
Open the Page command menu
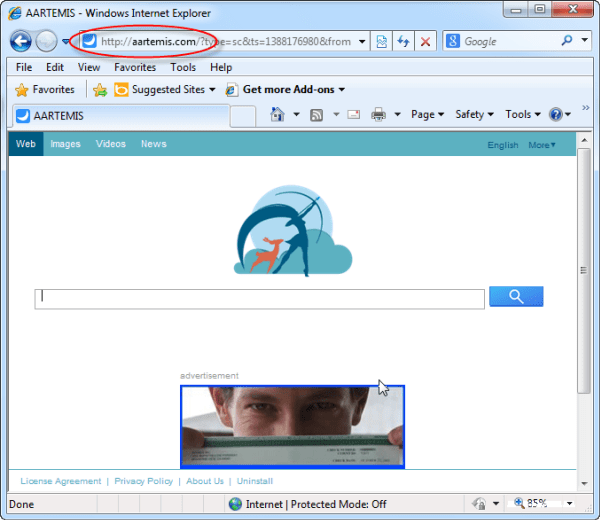pyautogui.click(x=427, y=114)
